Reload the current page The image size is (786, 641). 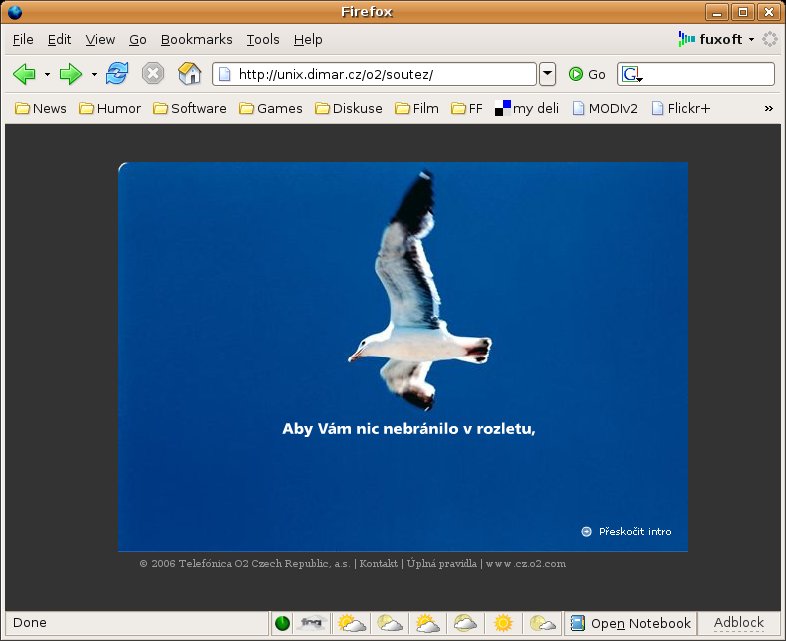117,74
